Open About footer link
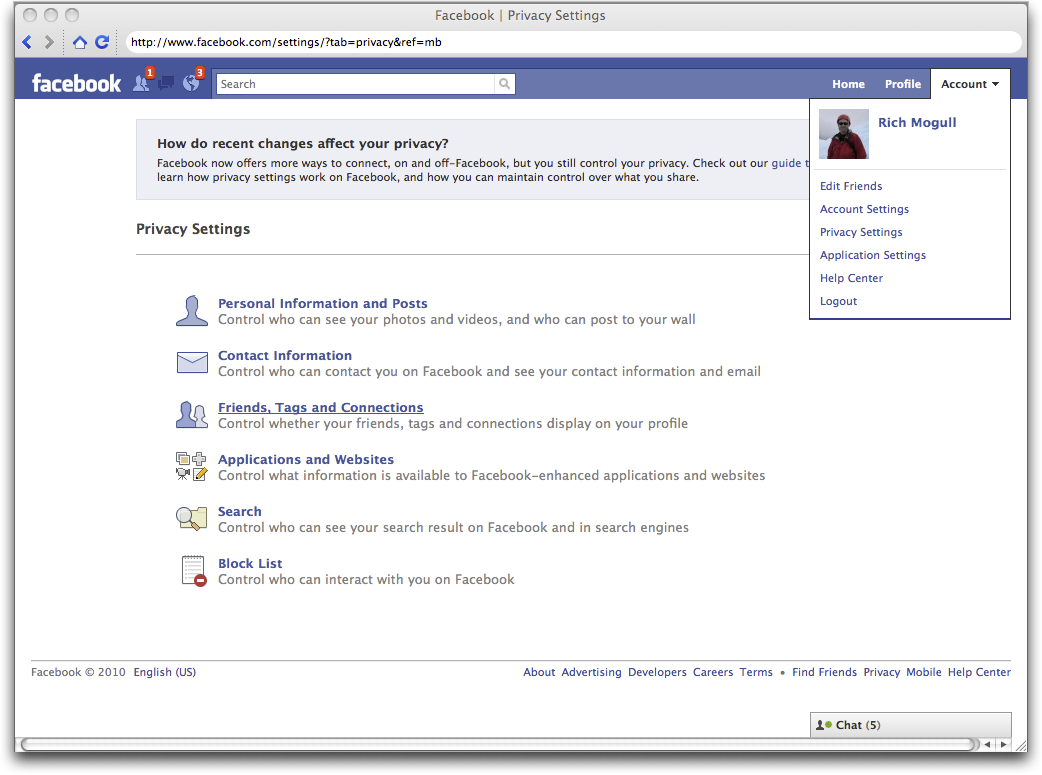The height and width of the screenshot is (775, 1042). click(539, 673)
